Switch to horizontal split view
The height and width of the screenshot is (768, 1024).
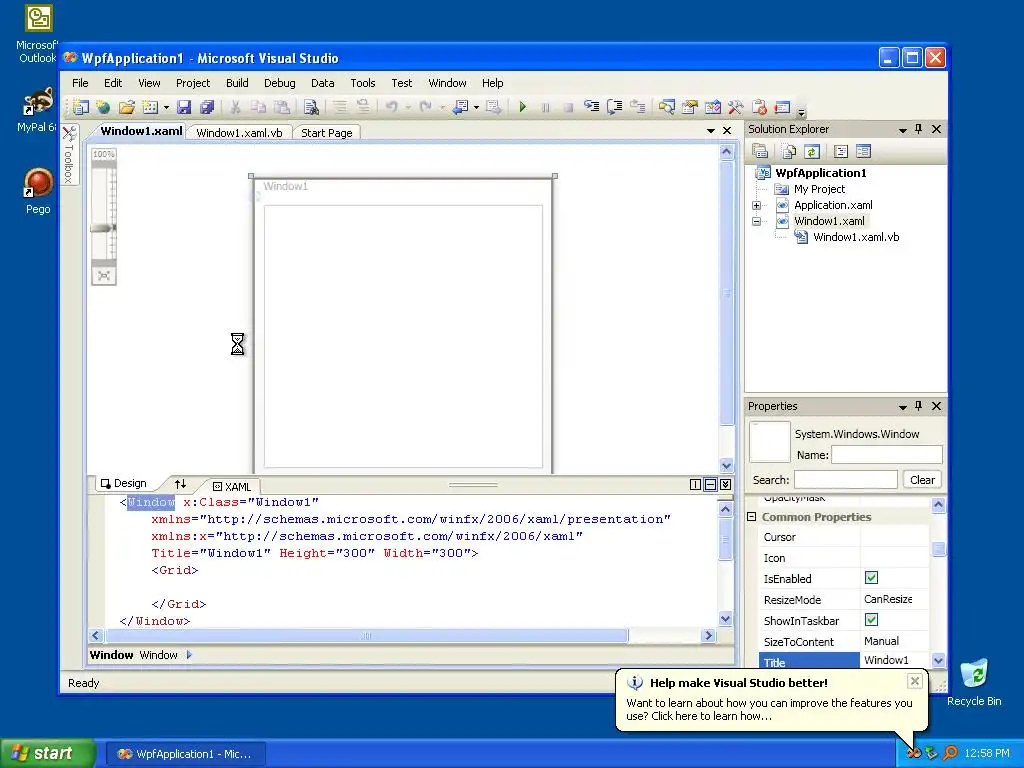click(x=711, y=485)
